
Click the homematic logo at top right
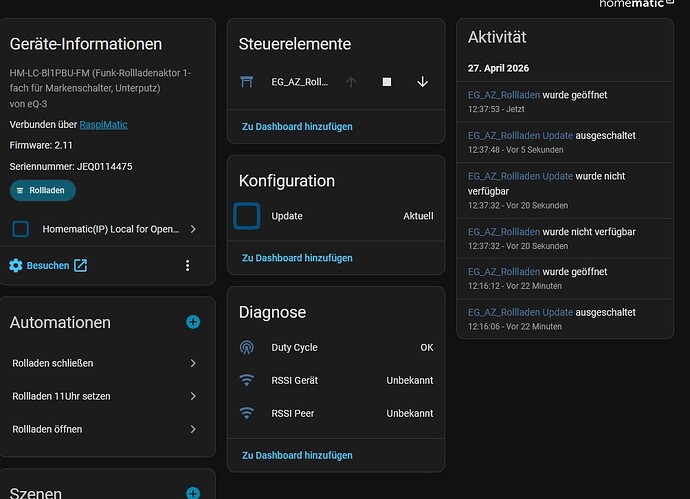pos(636,4)
